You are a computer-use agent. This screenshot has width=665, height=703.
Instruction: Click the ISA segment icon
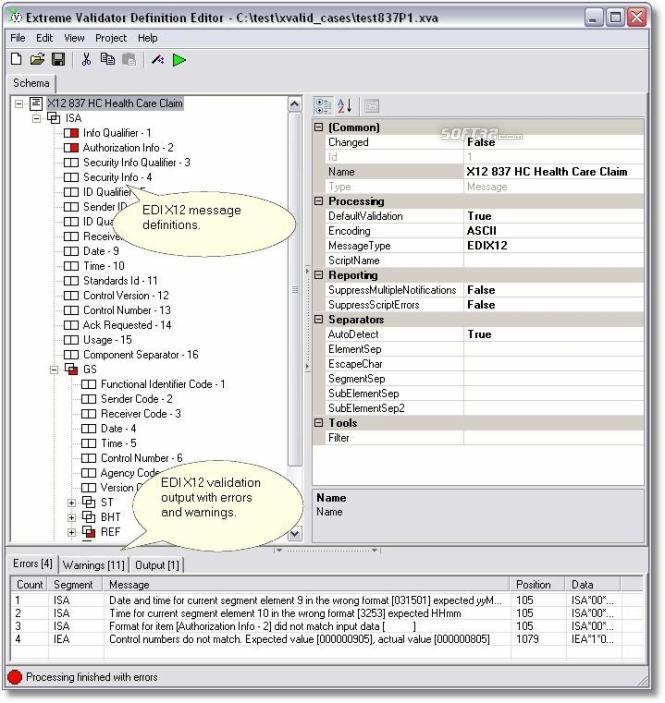[54, 118]
